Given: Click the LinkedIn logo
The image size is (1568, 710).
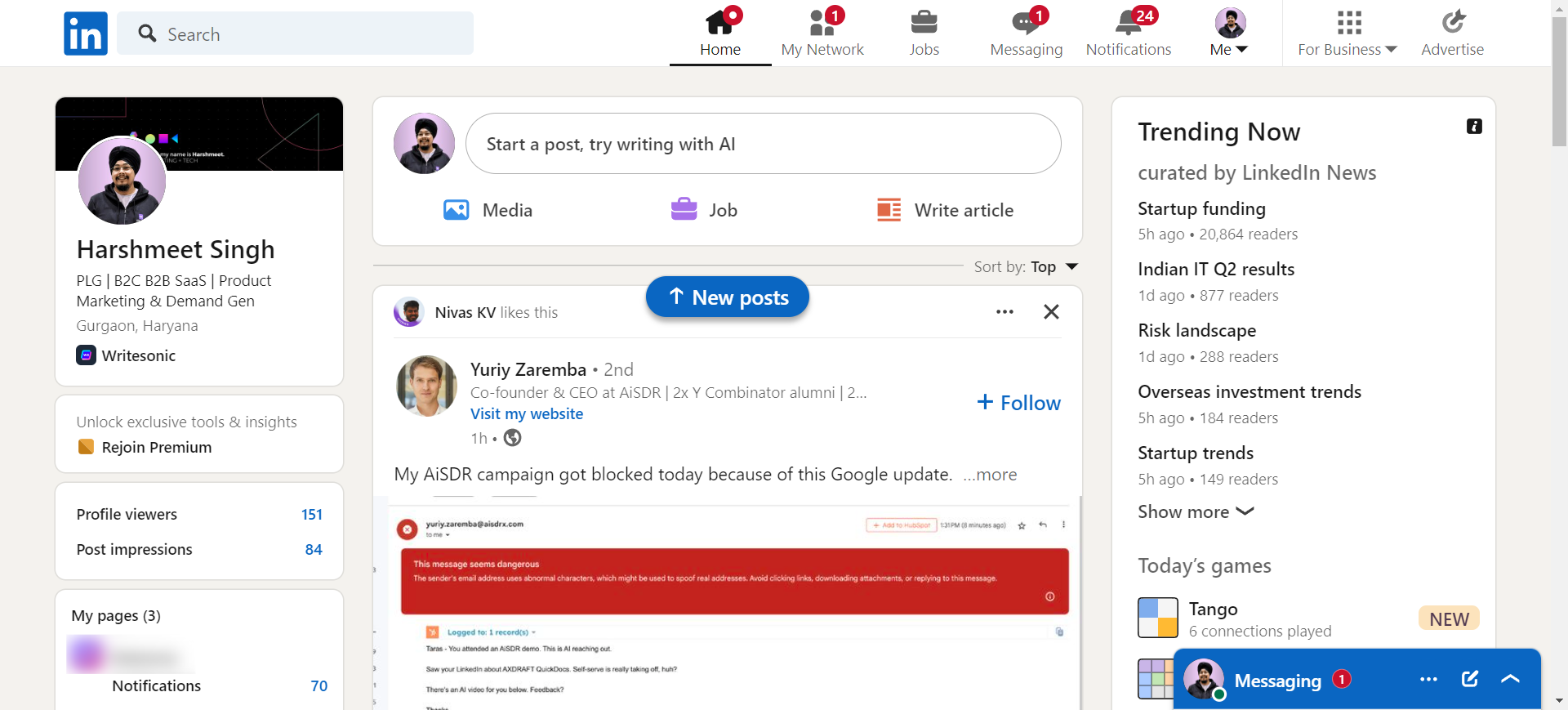Looking at the screenshot, I should [x=86, y=33].
